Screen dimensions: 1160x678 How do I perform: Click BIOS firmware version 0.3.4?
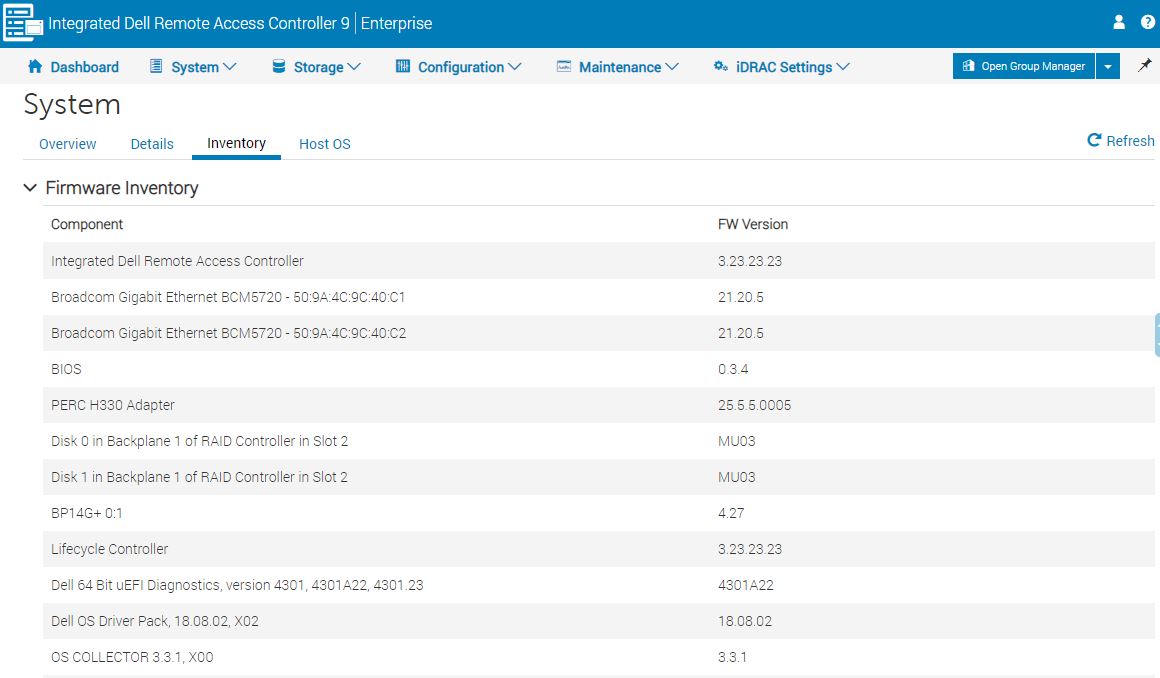[733, 369]
